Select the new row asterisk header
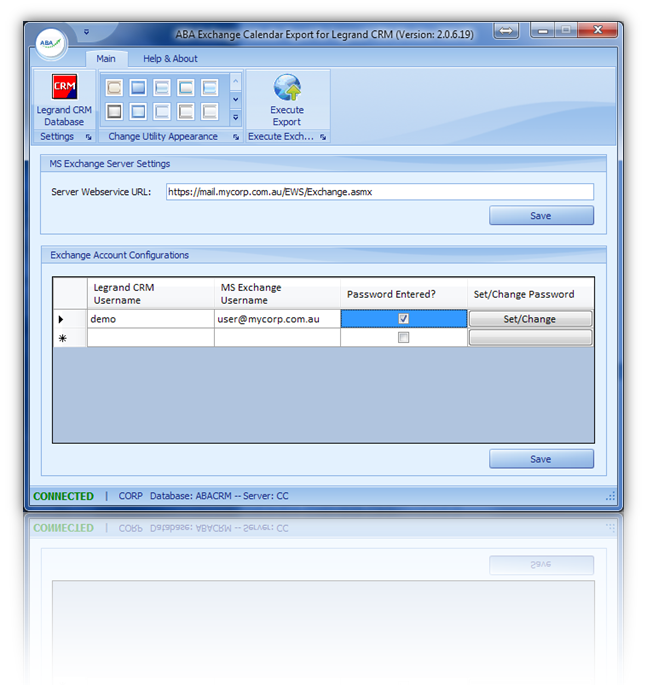 tap(70, 338)
